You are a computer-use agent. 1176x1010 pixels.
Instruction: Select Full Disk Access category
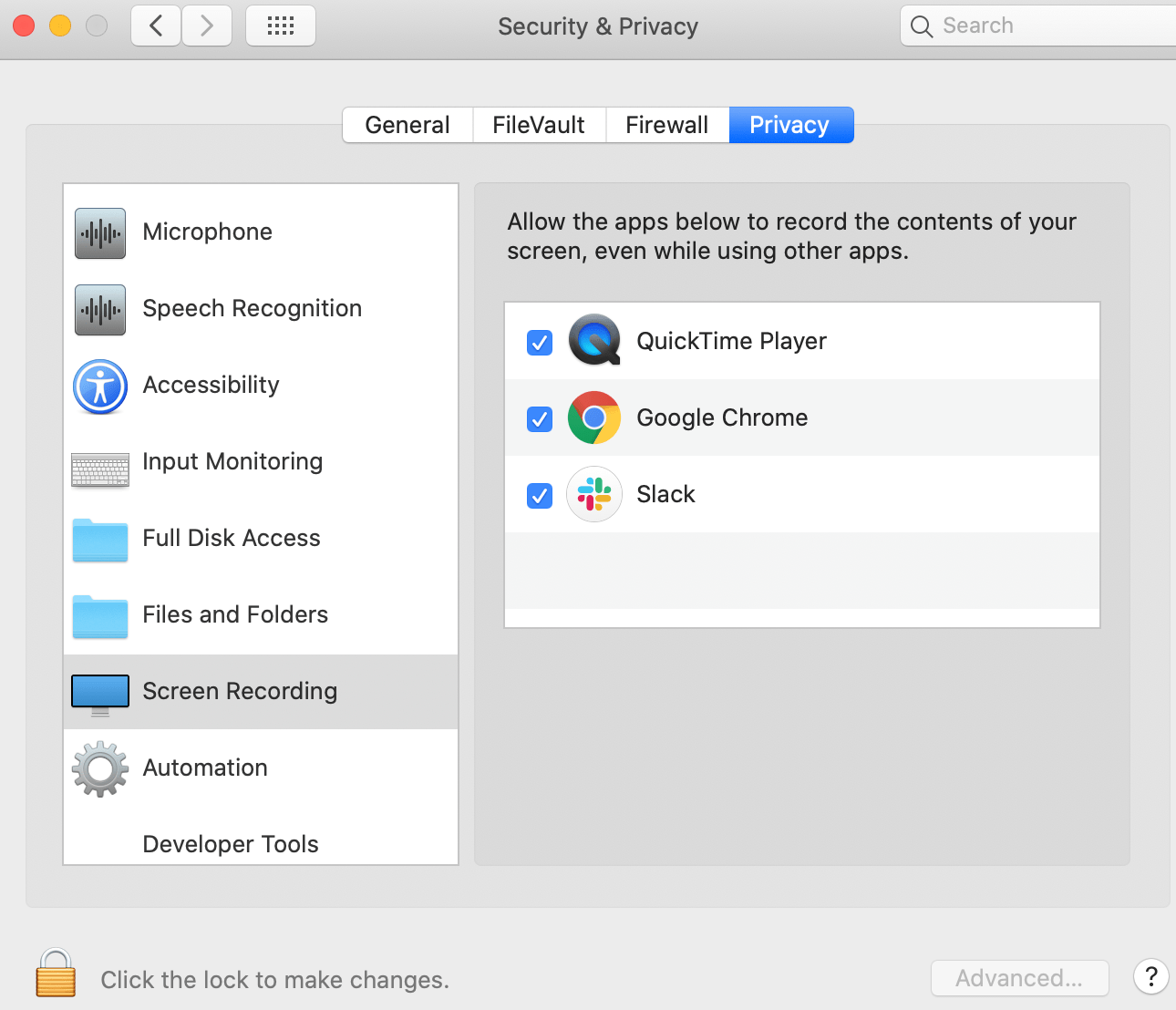(261, 539)
